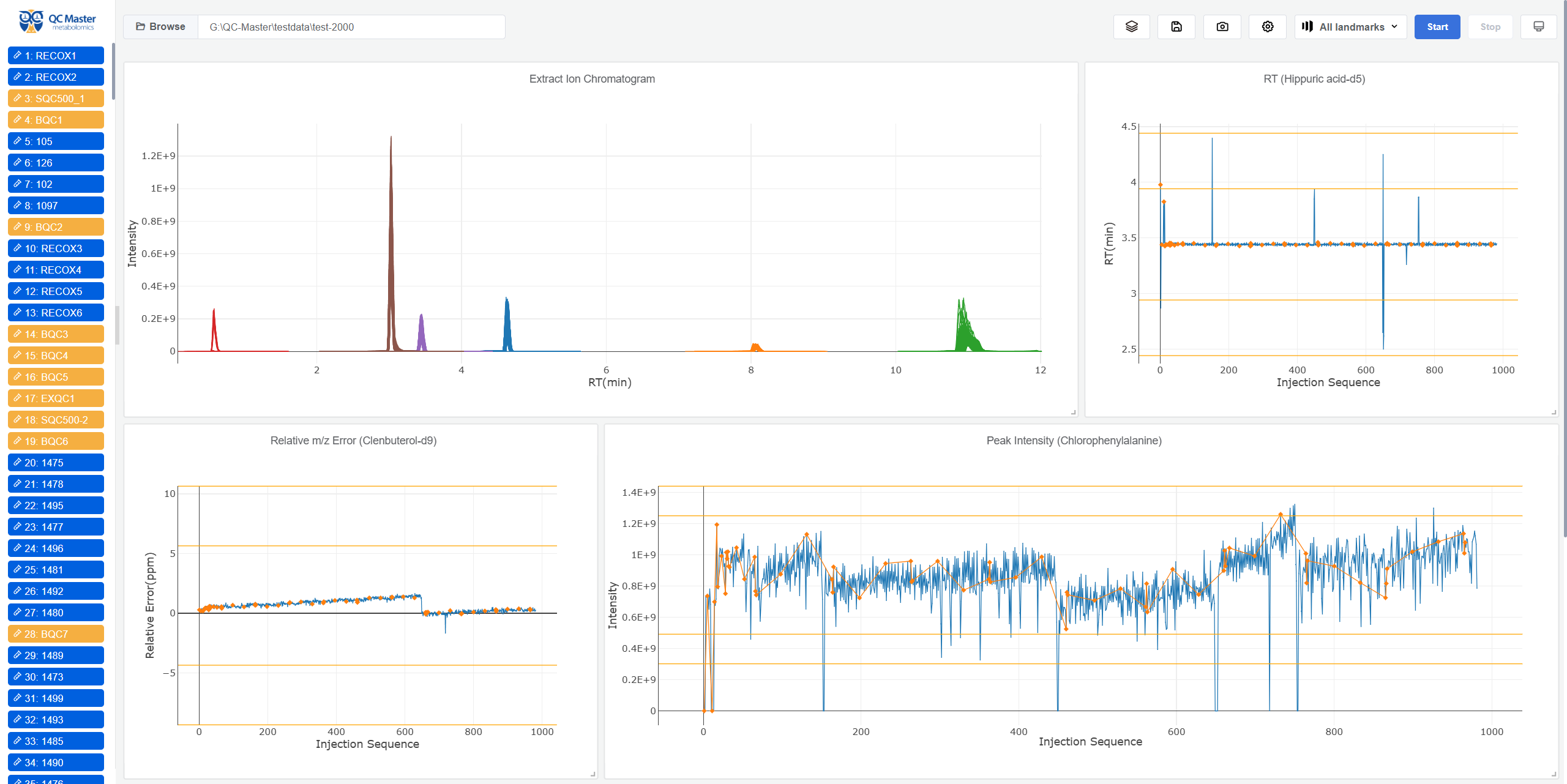The height and width of the screenshot is (784, 1567).
Task: Click resize handle of Extract Ion Chromatogram panel
Action: (x=1073, y=413)
